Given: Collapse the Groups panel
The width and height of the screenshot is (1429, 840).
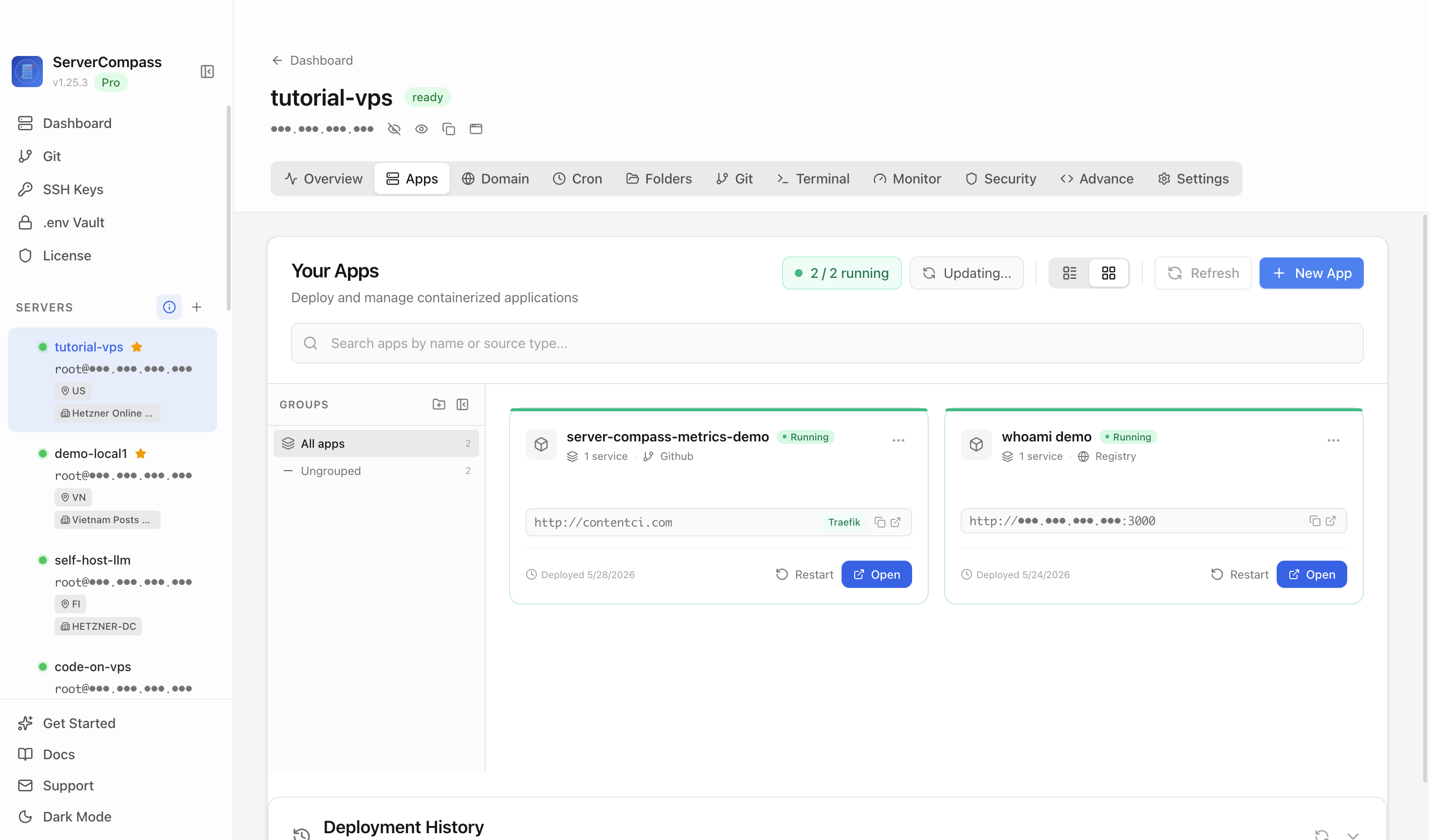Looking at the screenshot, I should click(x=462, y=404).
